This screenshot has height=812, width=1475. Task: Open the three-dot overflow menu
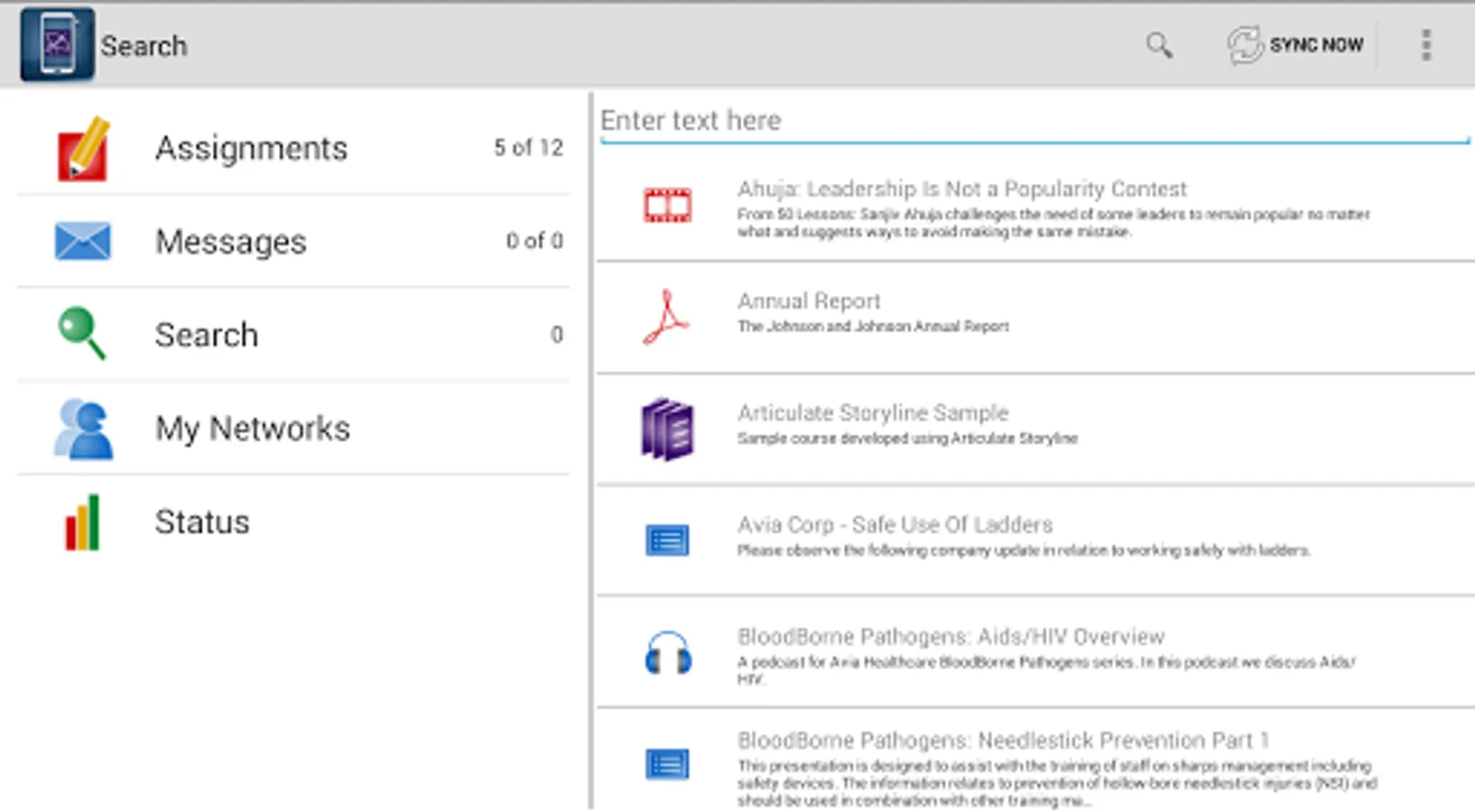pos(1425,45)
